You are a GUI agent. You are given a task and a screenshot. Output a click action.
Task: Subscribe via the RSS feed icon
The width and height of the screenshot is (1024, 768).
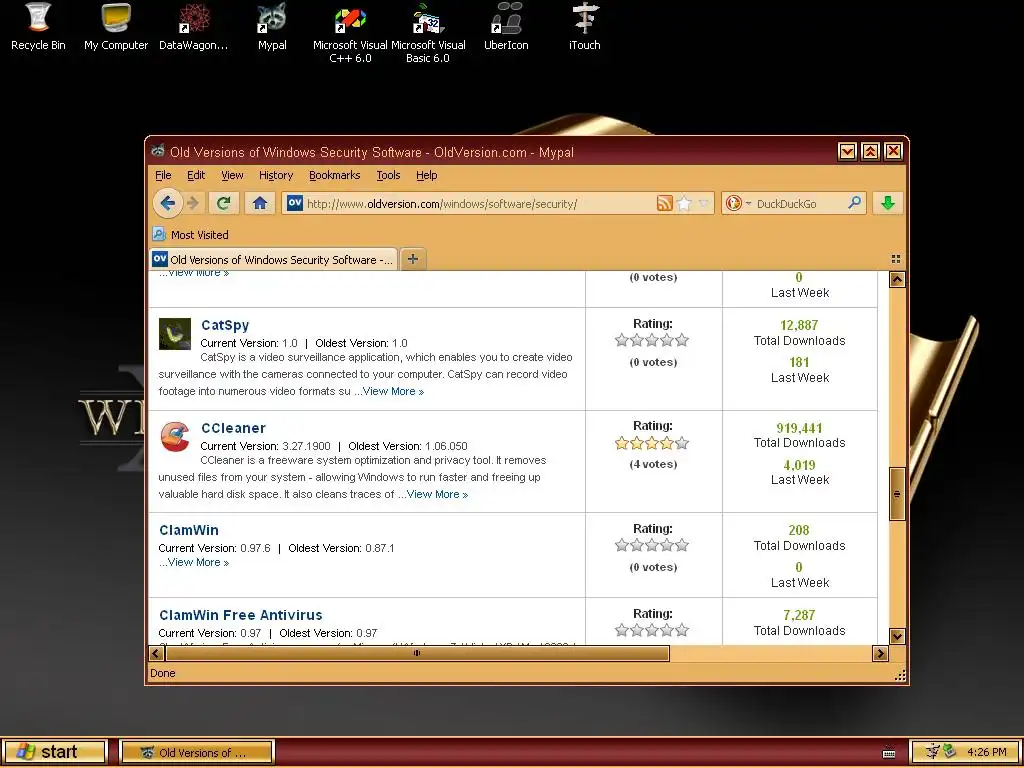664,203
